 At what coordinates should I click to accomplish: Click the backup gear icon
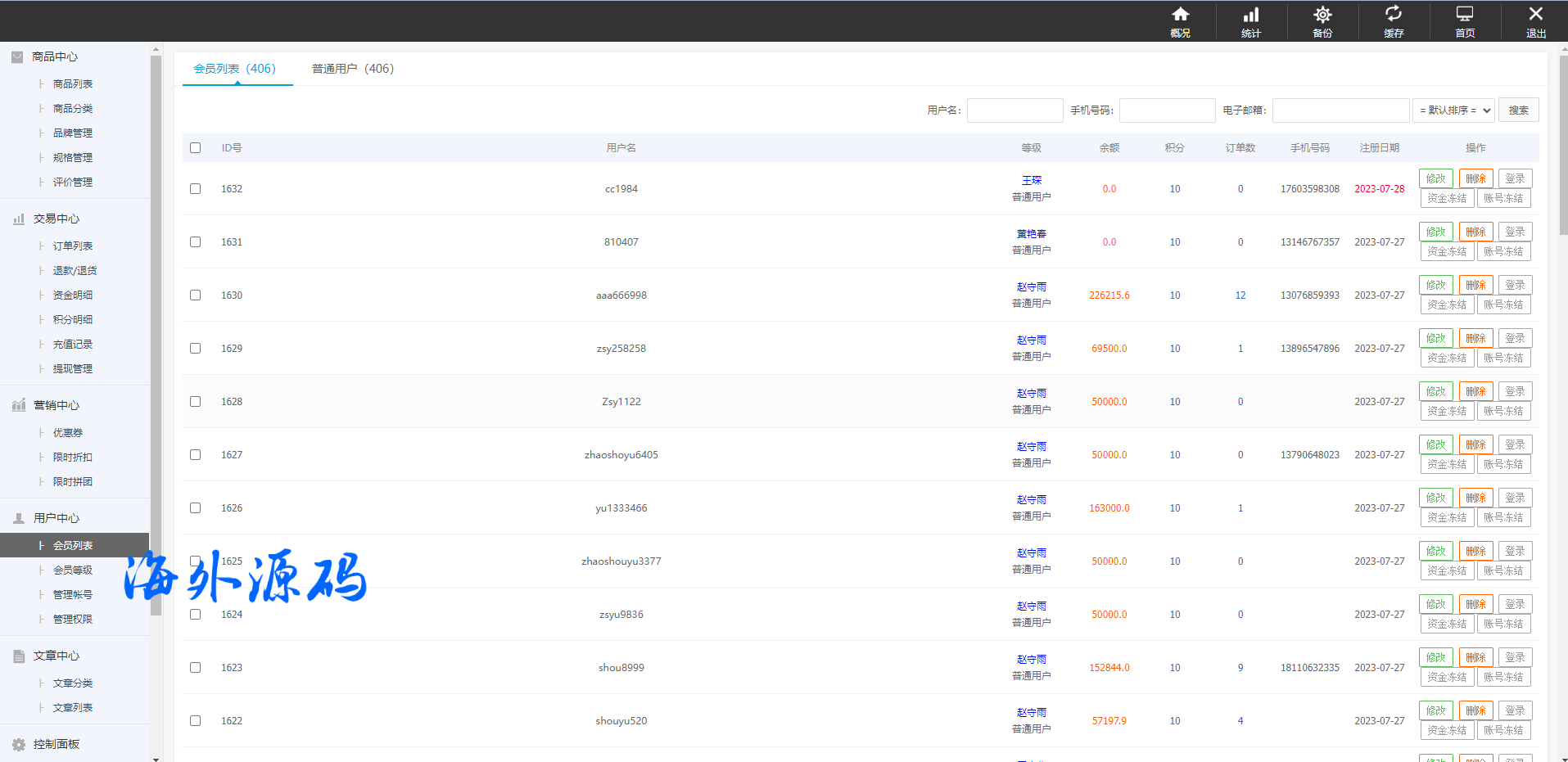pos(1322,15)
